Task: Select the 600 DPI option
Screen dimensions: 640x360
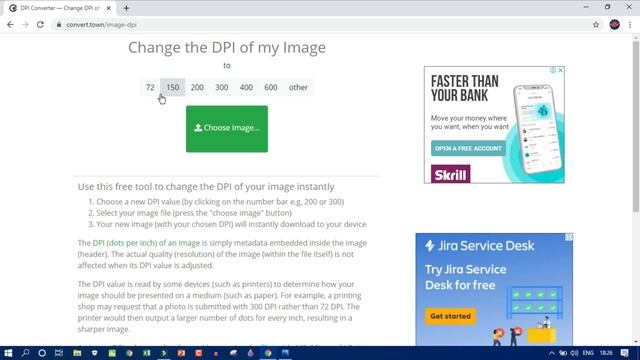Action: coord(271,87)
